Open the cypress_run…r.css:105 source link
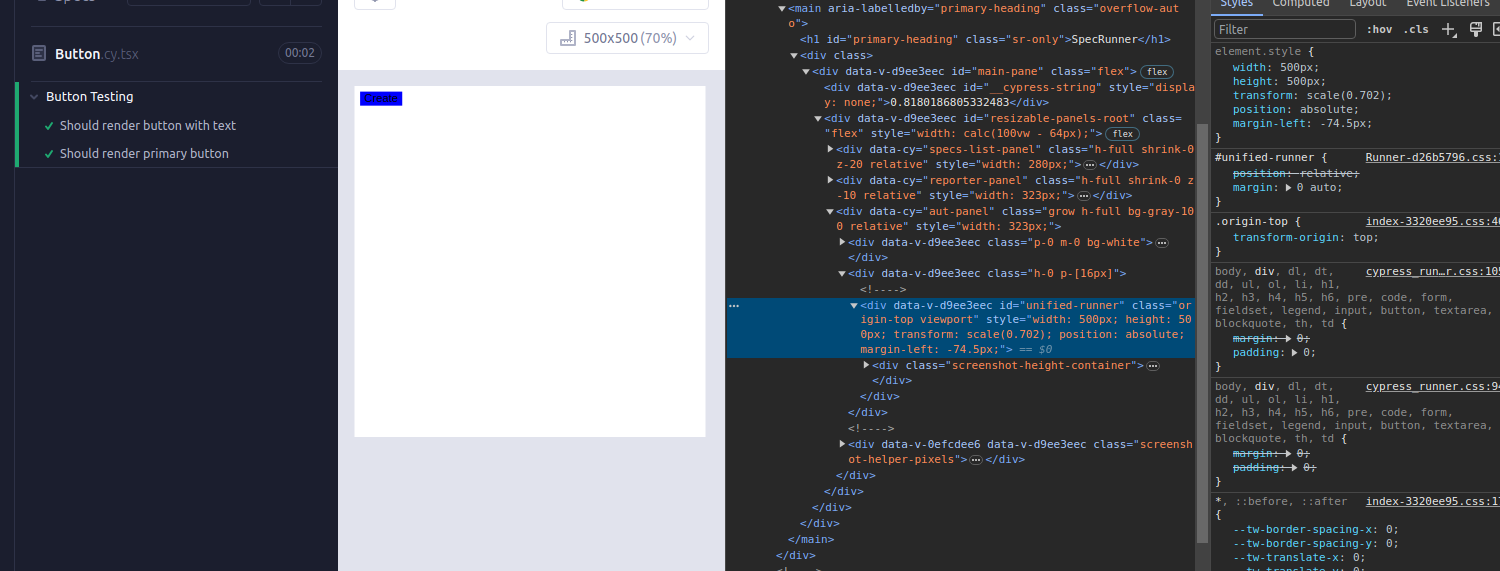This screenshot has height=571, width=1500. [x=1432, y=271]
